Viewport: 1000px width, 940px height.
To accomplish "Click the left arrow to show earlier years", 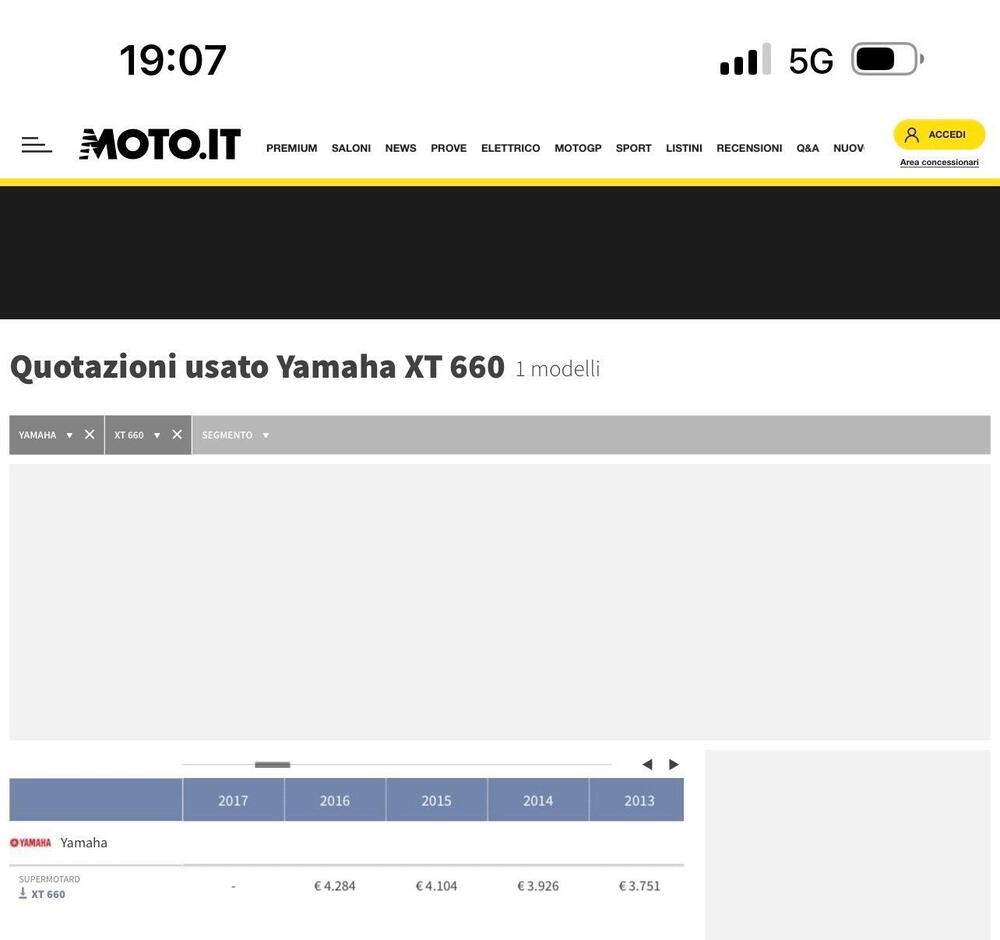I will [x=647, y=764].
